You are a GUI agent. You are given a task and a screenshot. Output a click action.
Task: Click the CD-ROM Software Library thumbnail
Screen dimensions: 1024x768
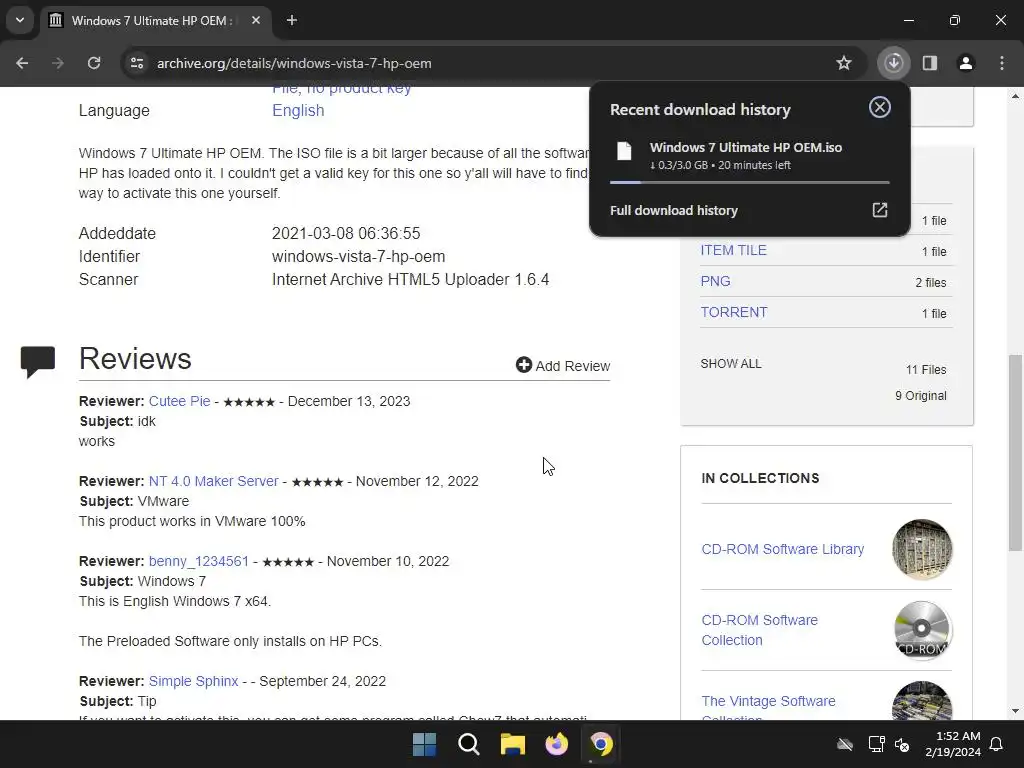click(921, 549)
